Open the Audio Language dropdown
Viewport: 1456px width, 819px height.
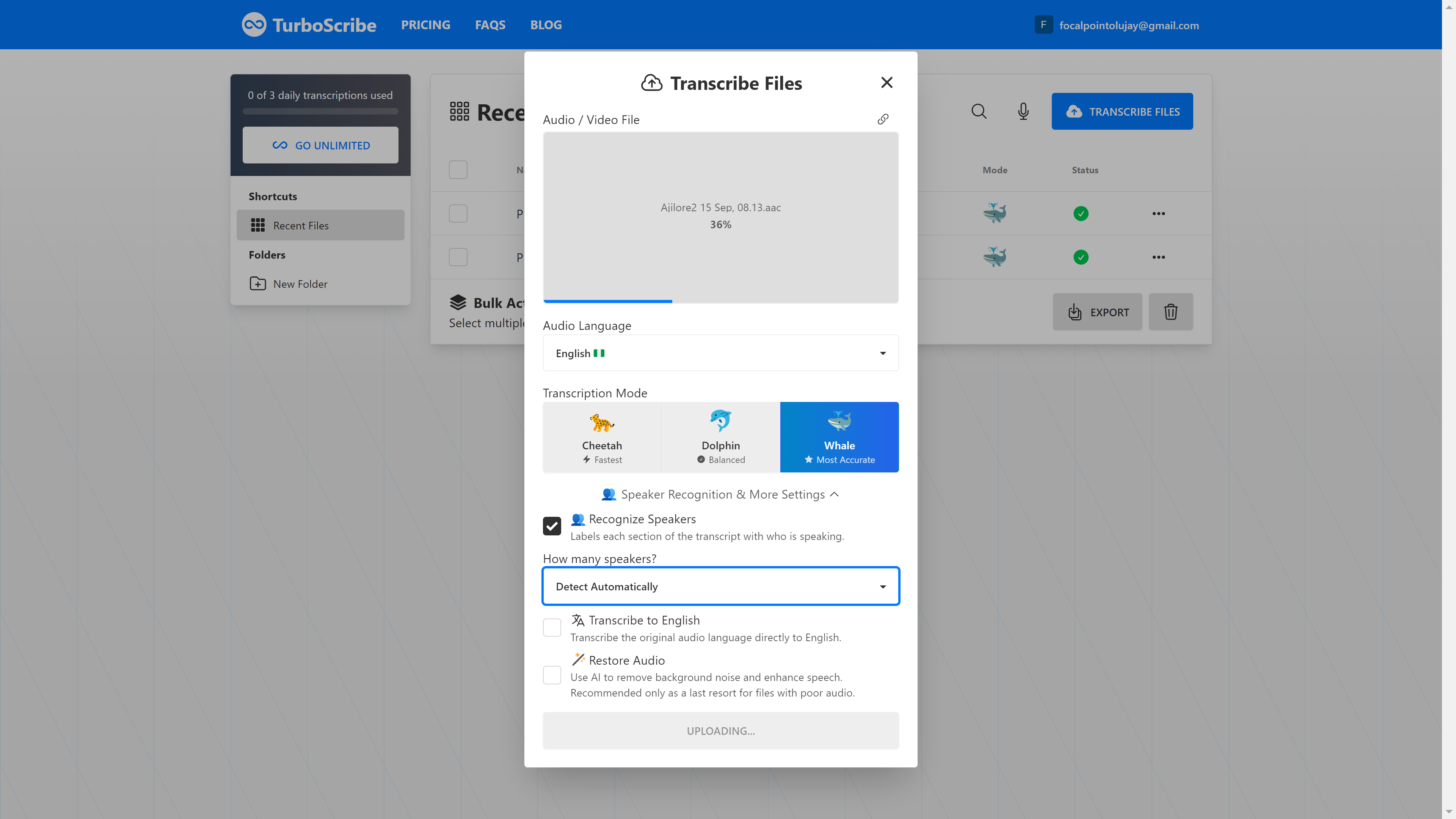point(721,353)
